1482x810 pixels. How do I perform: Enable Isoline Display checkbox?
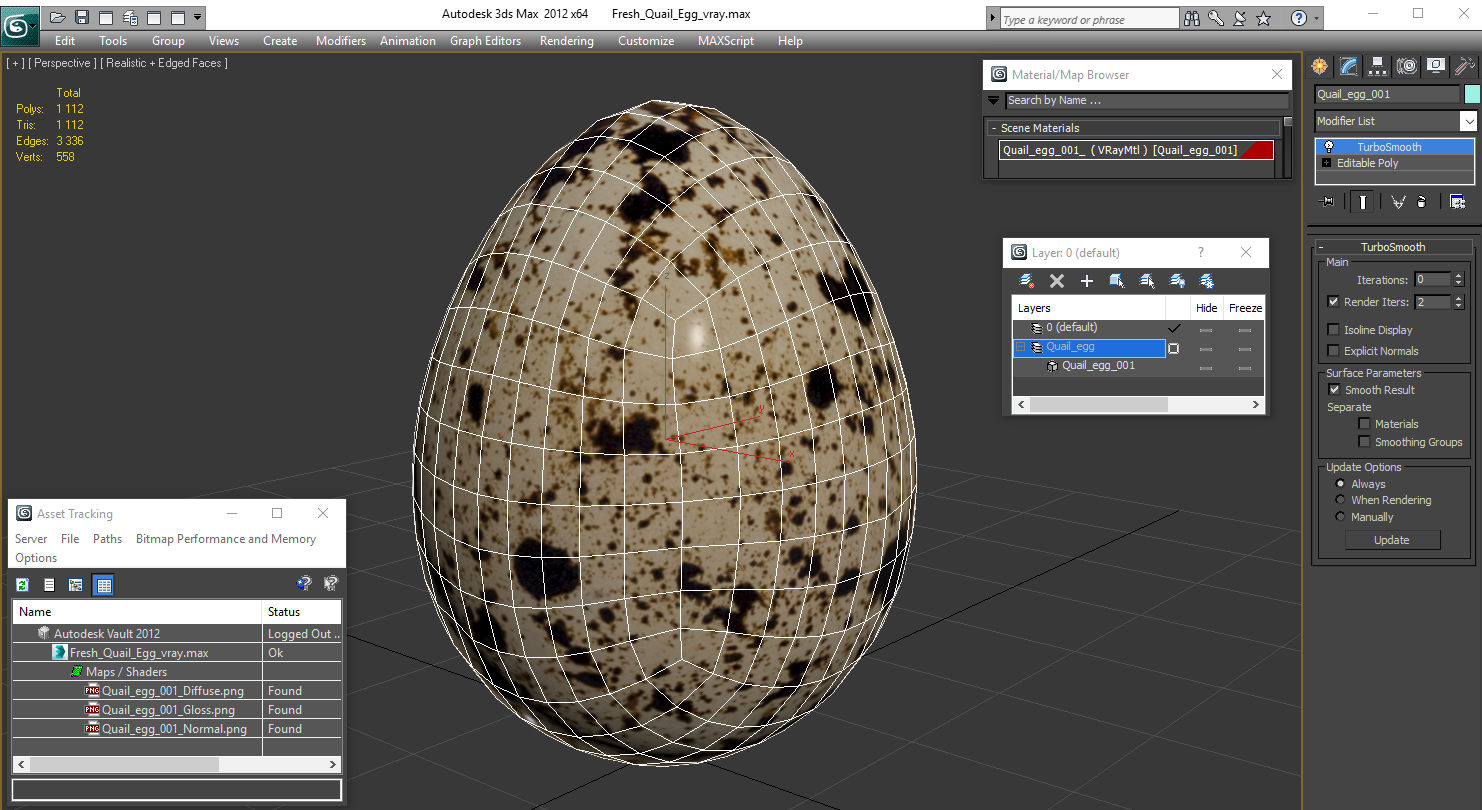tap(1333, 329)
